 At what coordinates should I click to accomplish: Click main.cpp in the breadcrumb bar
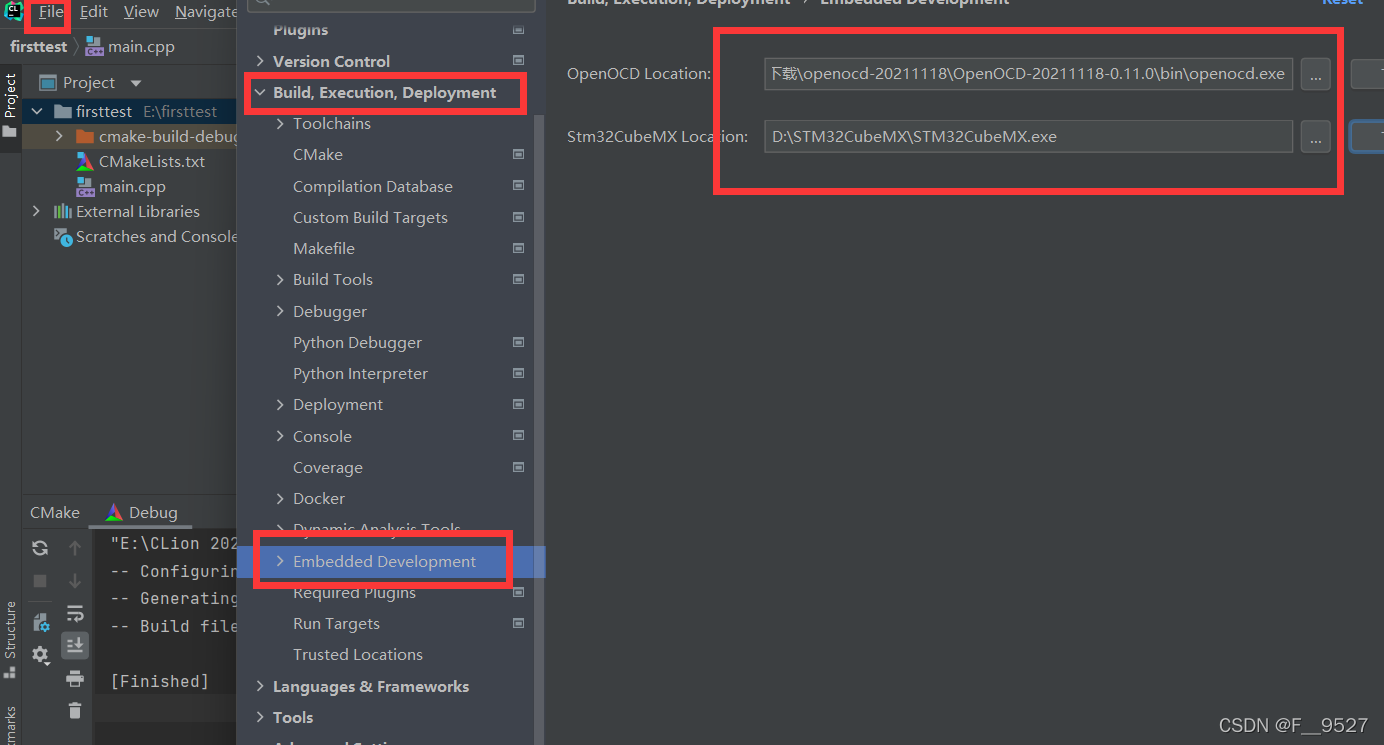[130, 46]
